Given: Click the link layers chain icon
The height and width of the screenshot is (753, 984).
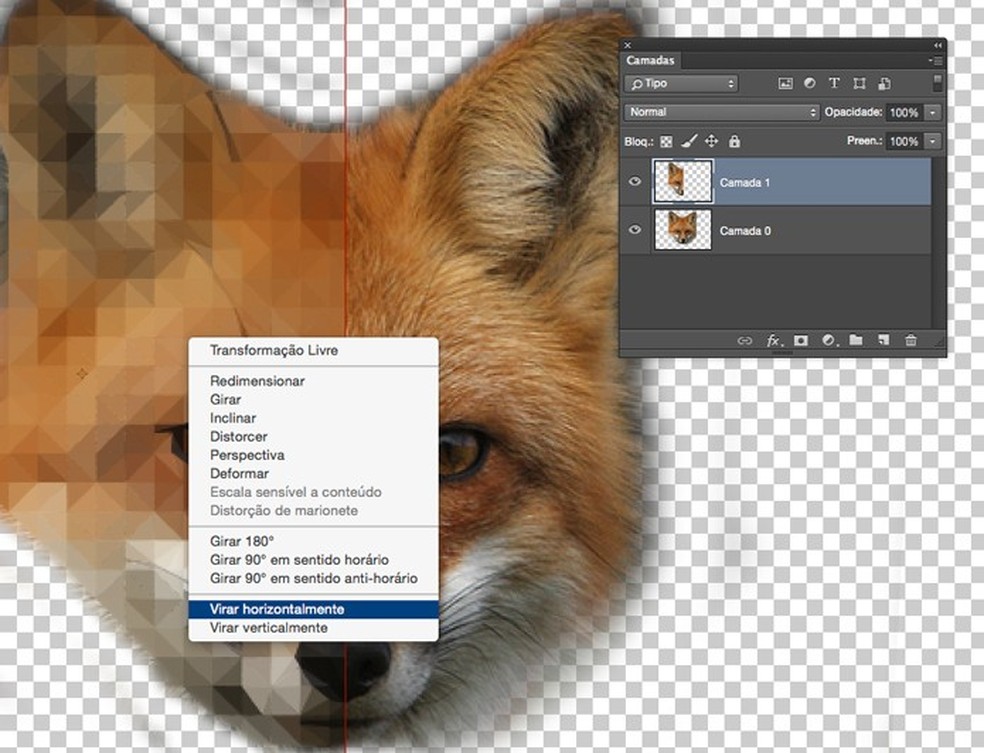Looking at the screenshot, I should coord(745,341).
